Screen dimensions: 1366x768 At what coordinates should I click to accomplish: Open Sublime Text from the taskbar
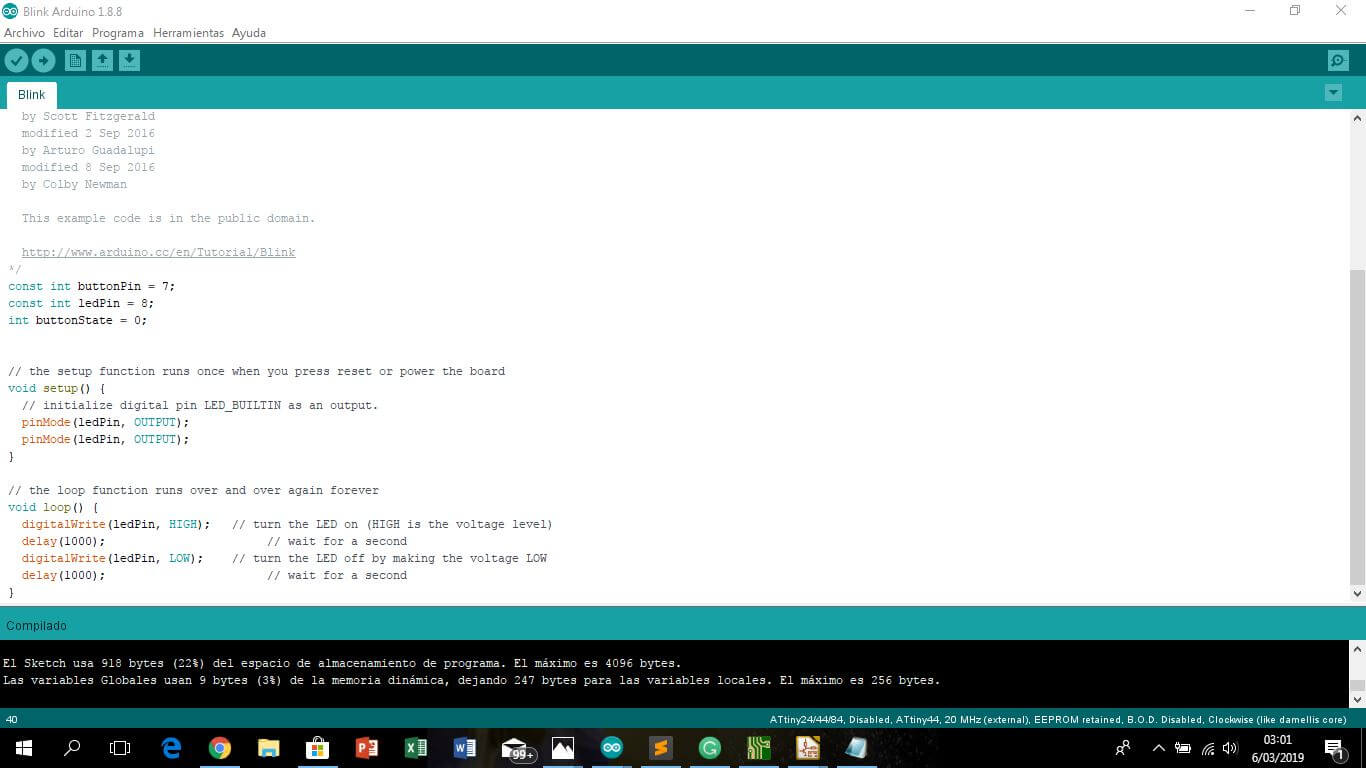tap(661, 748)
